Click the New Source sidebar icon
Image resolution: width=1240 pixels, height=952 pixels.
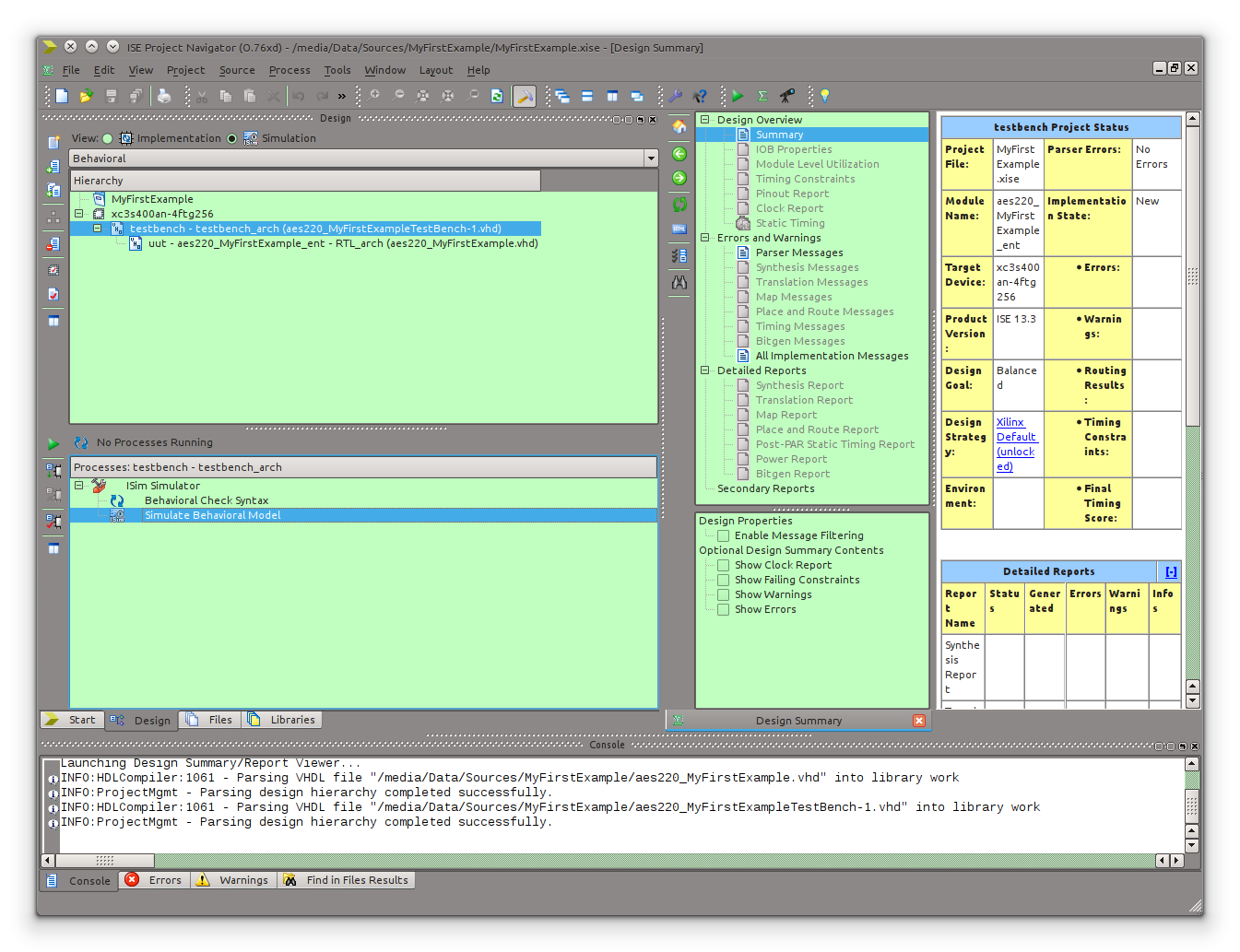(53, 142)
